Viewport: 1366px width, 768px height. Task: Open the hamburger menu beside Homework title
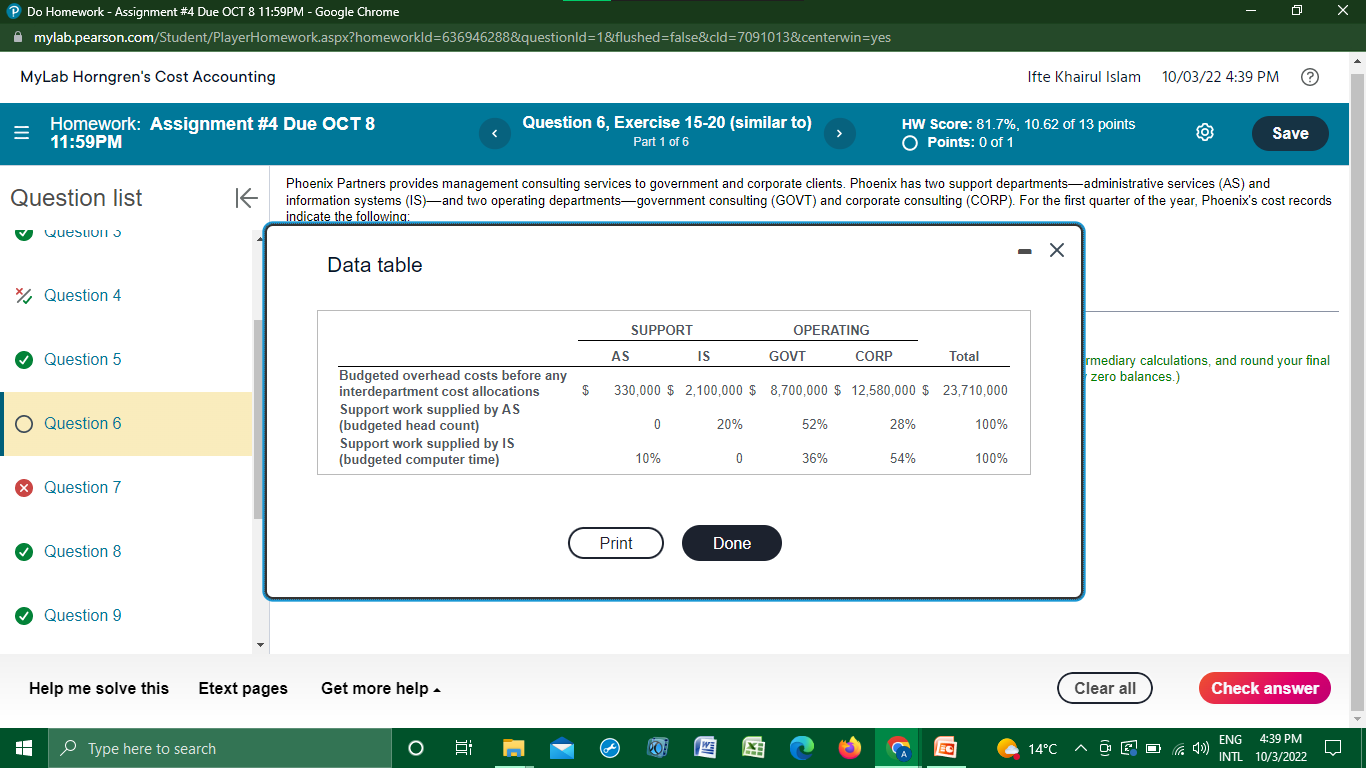point(22,134)
